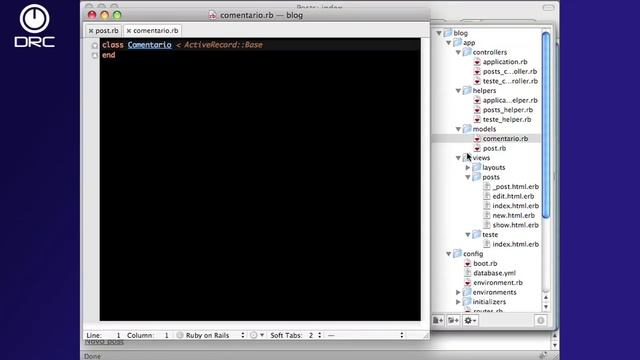Open the project drawer gear action menu

tap(470, 321)
